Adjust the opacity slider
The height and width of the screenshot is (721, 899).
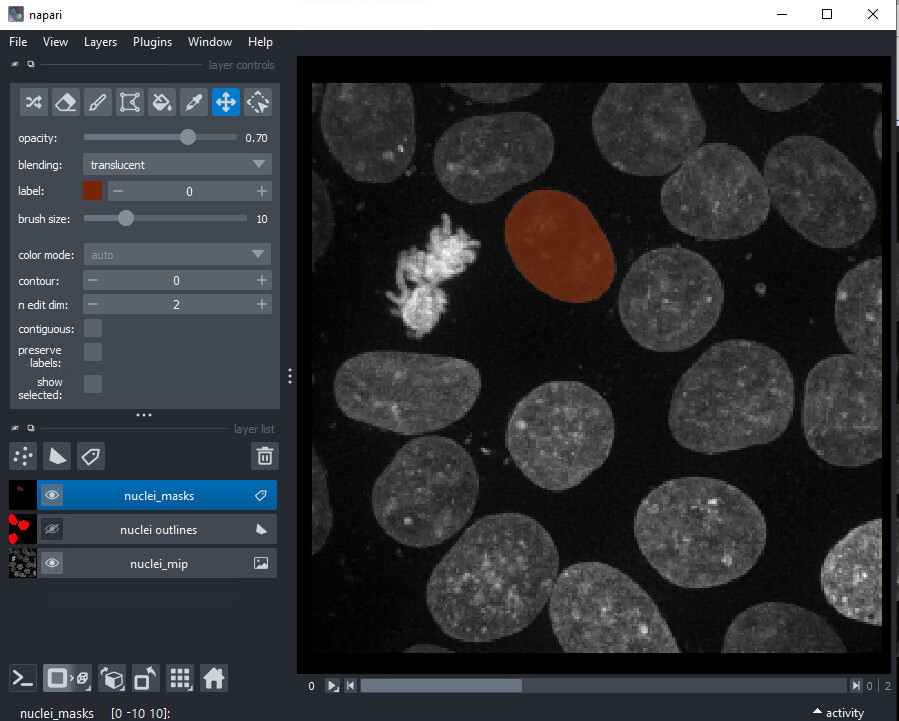click(187, 137)
